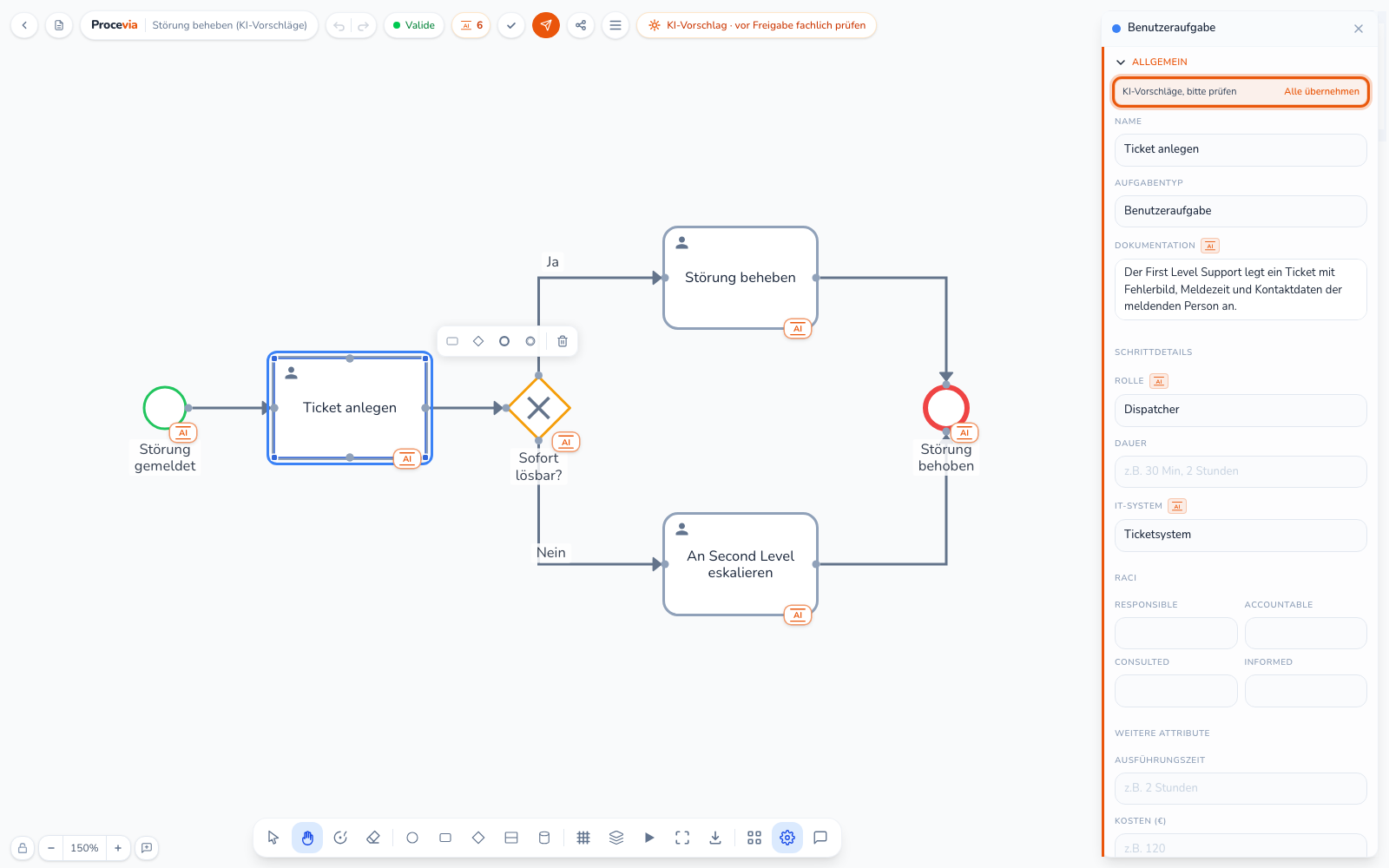Open the hamburger menu in top bar

(x=616, y=25)
